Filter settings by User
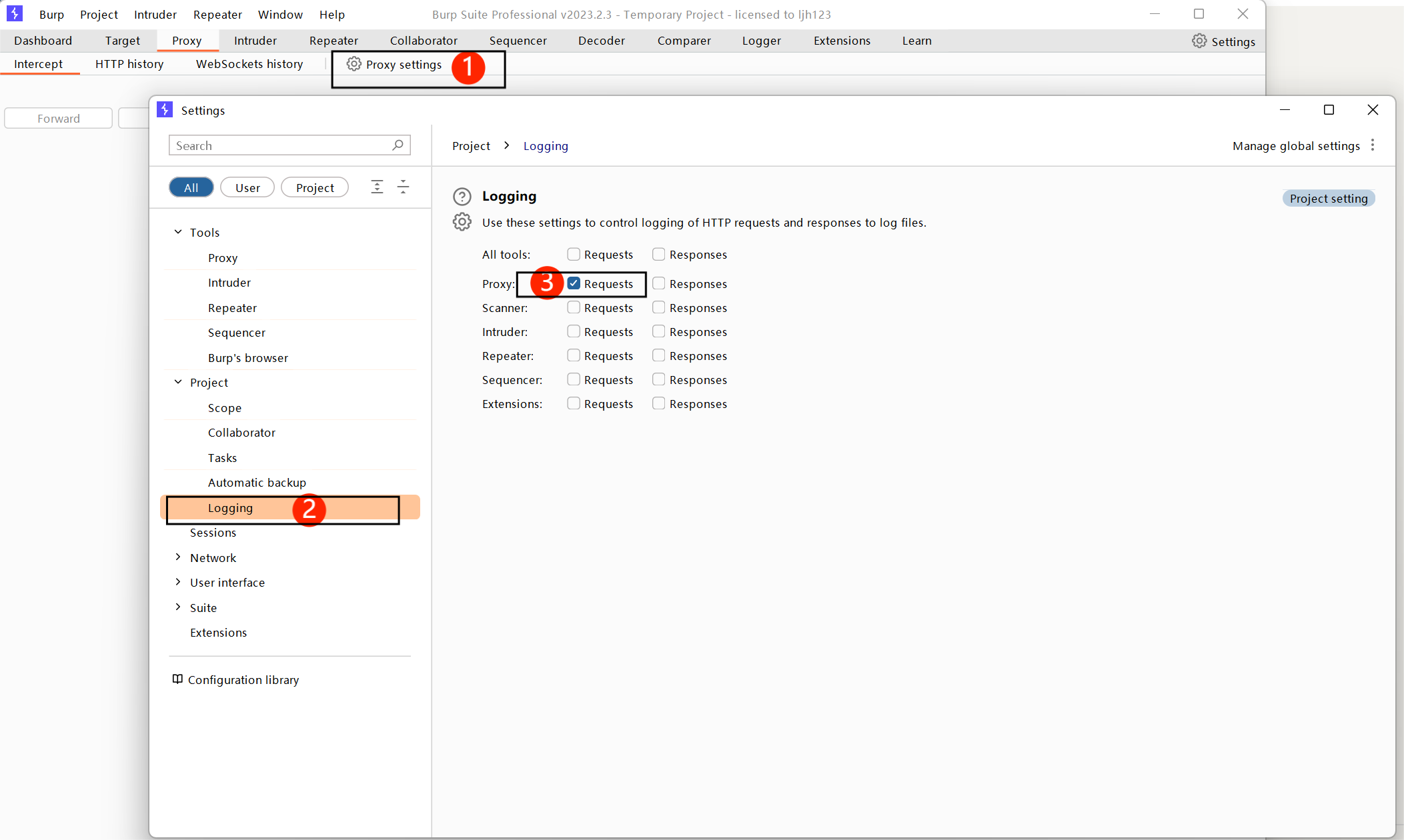 click(247, 187)
